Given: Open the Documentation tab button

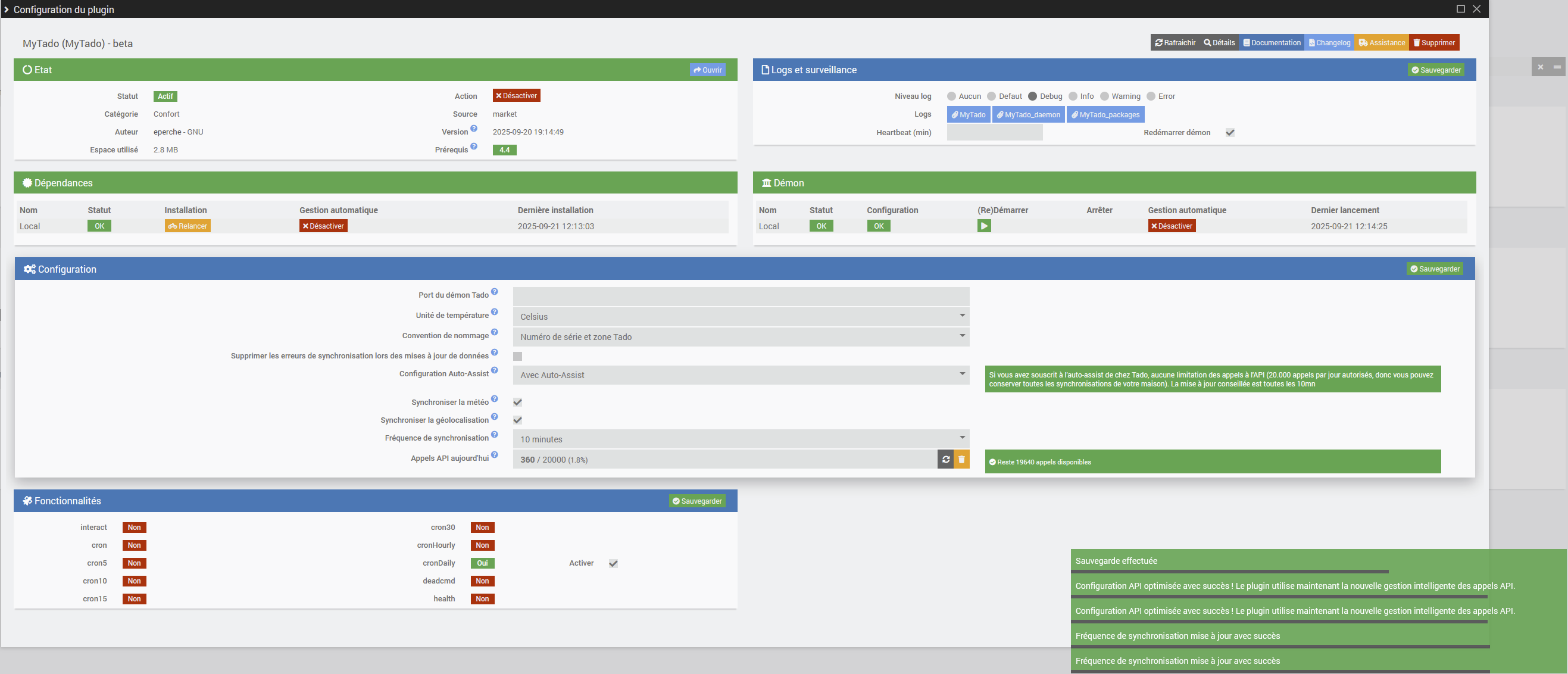Looking at the screenshot, I should [x=1271, y=43].
